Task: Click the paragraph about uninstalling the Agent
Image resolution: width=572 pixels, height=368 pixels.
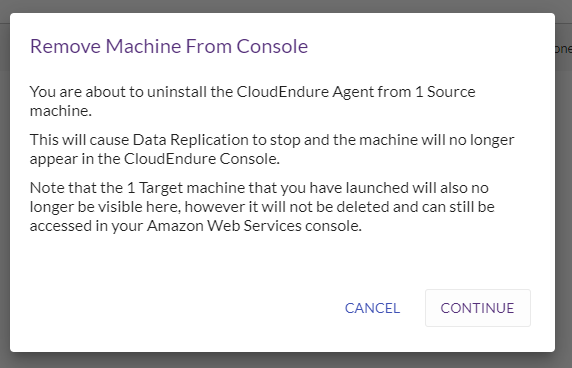Action: 252,101
